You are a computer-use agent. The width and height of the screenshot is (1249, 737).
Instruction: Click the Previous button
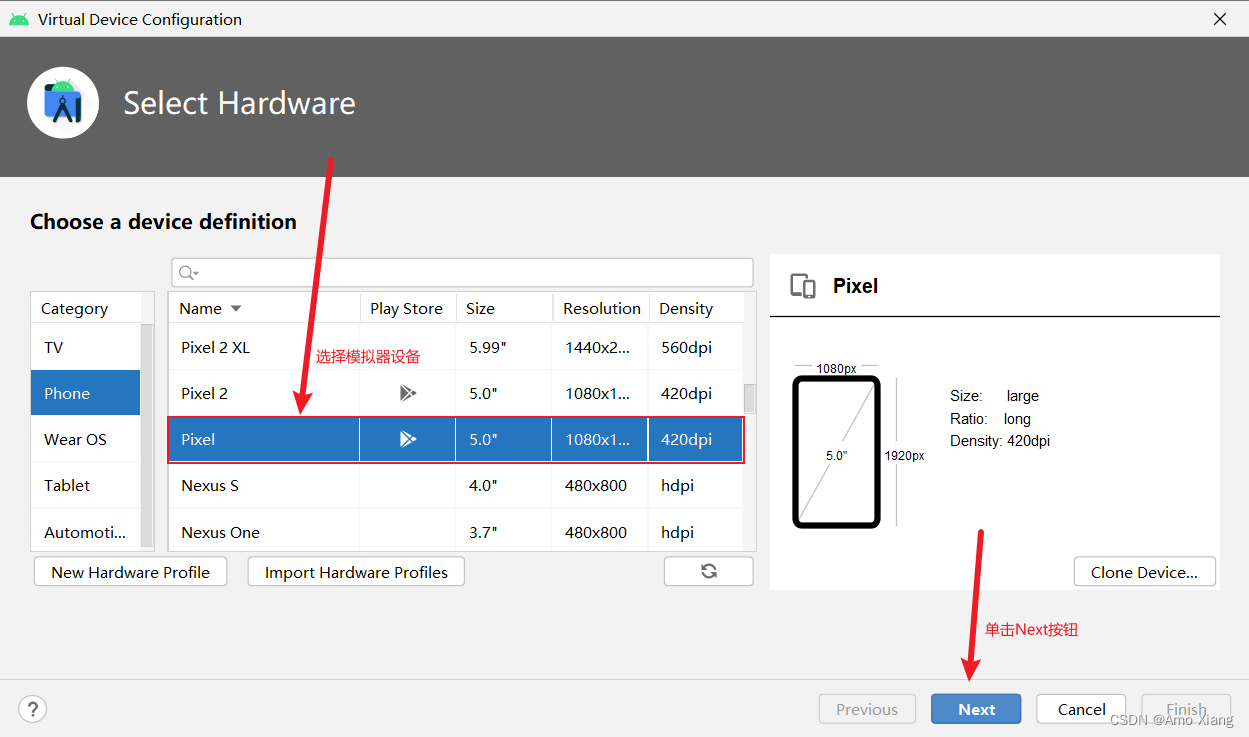(x=867, y=709)
